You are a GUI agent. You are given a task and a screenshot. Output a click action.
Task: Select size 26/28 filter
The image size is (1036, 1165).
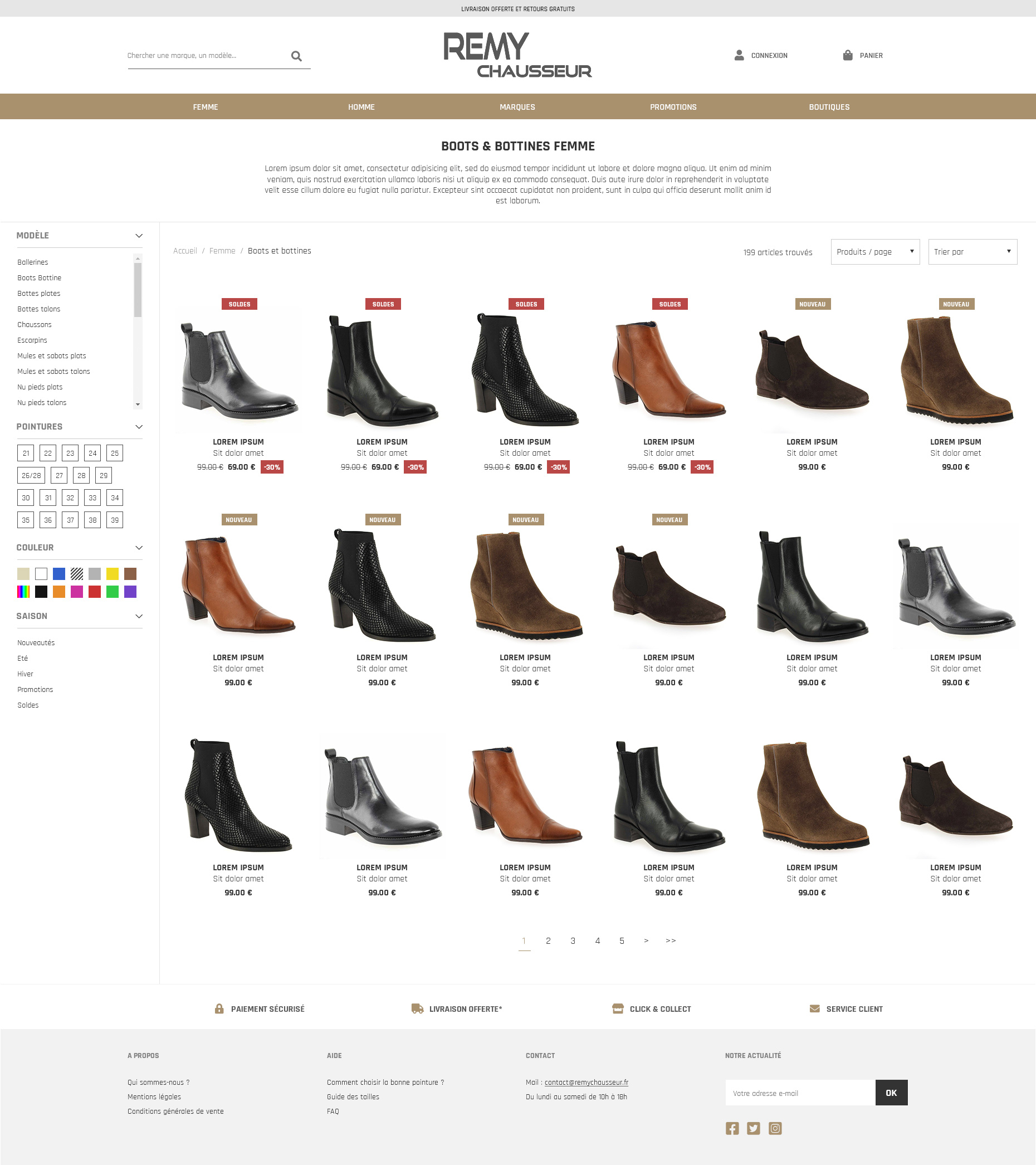click(x=31, y=475)
